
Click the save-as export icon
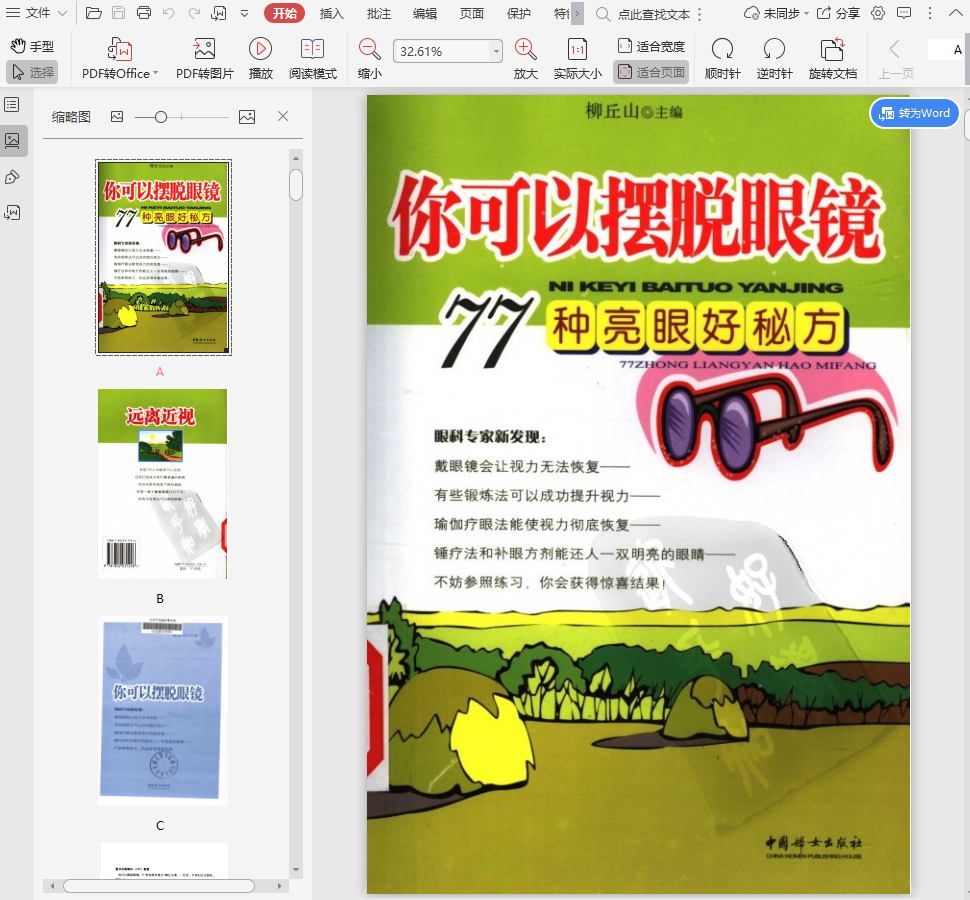click(219, 13)
